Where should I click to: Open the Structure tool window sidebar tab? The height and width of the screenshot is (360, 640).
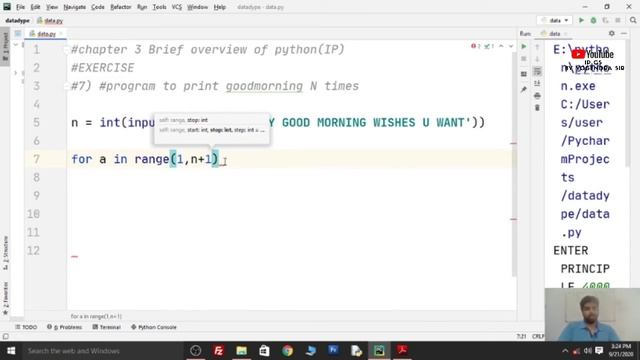tap(5, 253)
